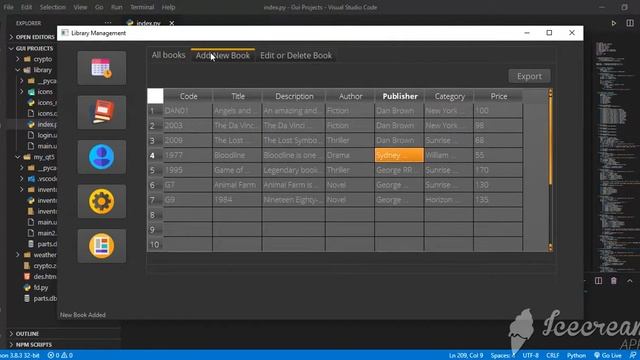Click the 'Drama' cell in row 4
This screenshot has width=640, height=360.
pos(350,155)
